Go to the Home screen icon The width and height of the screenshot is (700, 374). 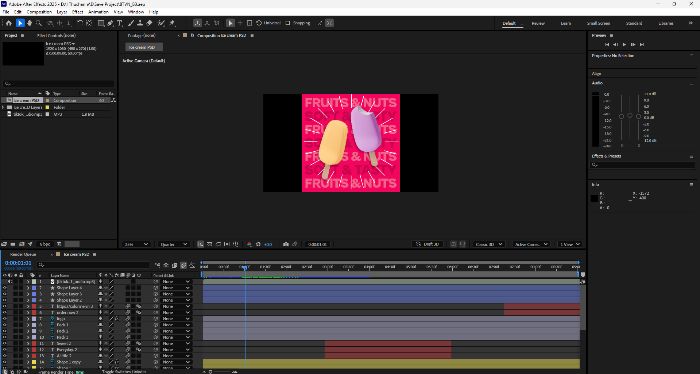(x=8, y=23)
